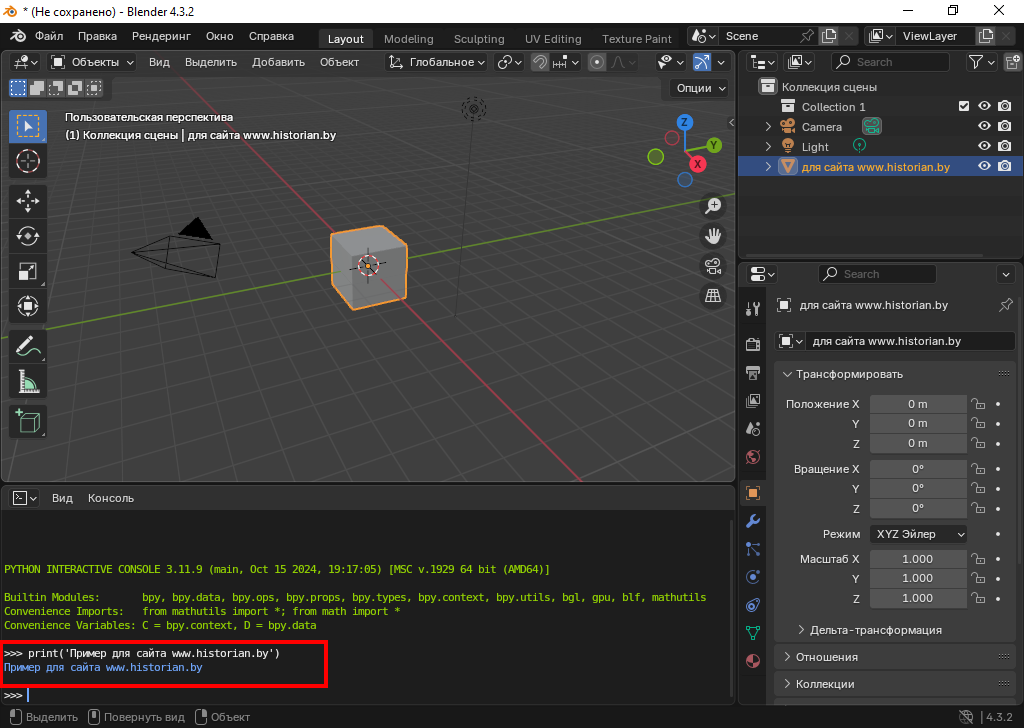This screenshot has width=1024, height=728.
Task: Select the Rotate tool
Action: (x=28, y=236)
